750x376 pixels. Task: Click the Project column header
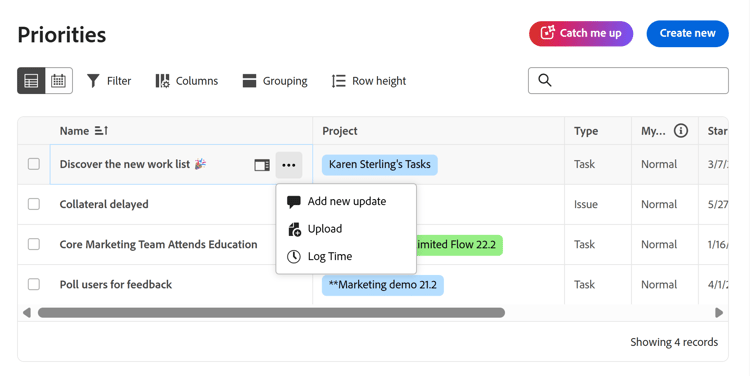(340, 131)
